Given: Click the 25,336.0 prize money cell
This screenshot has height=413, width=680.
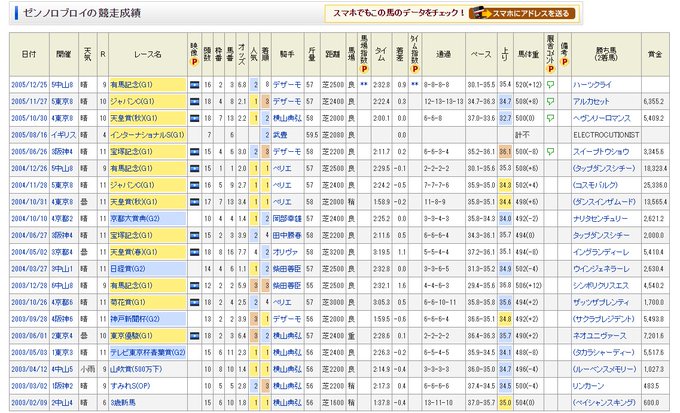Looking at the screenshot, I should coord(655,185).
